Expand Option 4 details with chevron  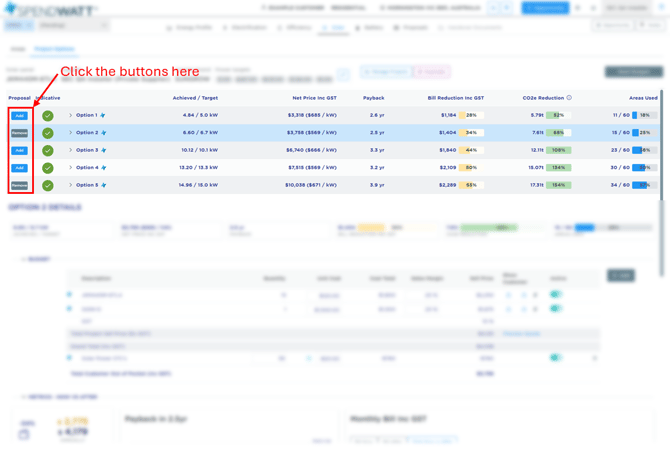(x=70, y=168)
